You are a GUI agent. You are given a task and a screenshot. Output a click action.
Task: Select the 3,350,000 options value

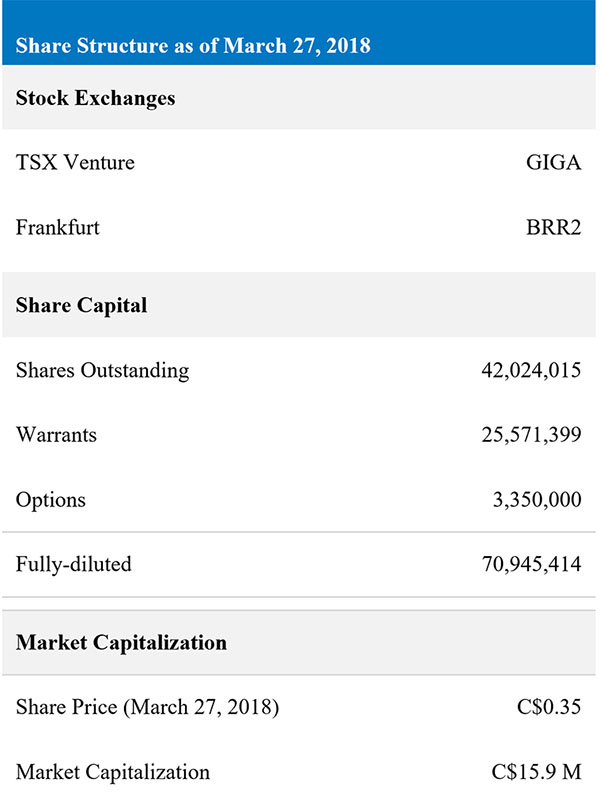click(x=537, y=500)
